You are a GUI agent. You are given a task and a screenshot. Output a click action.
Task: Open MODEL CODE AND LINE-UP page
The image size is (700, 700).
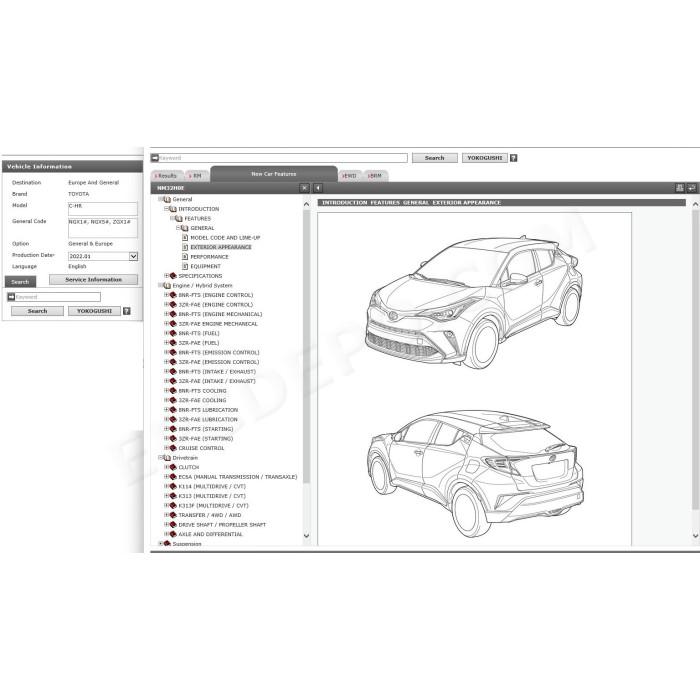pyautogui.click(x=225, y=238)
